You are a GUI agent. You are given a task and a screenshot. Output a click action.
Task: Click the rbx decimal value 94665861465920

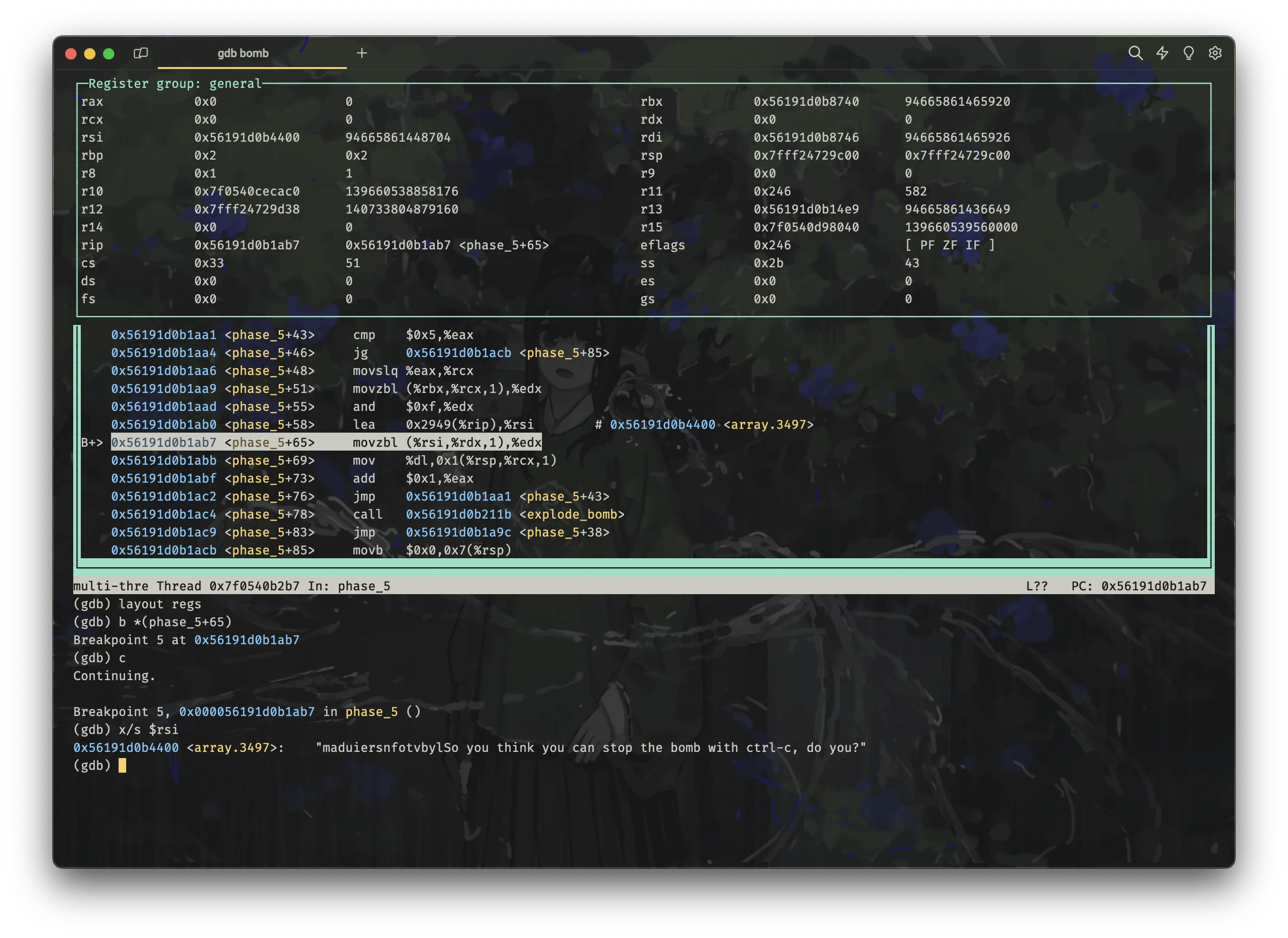(x=957, y=102)
